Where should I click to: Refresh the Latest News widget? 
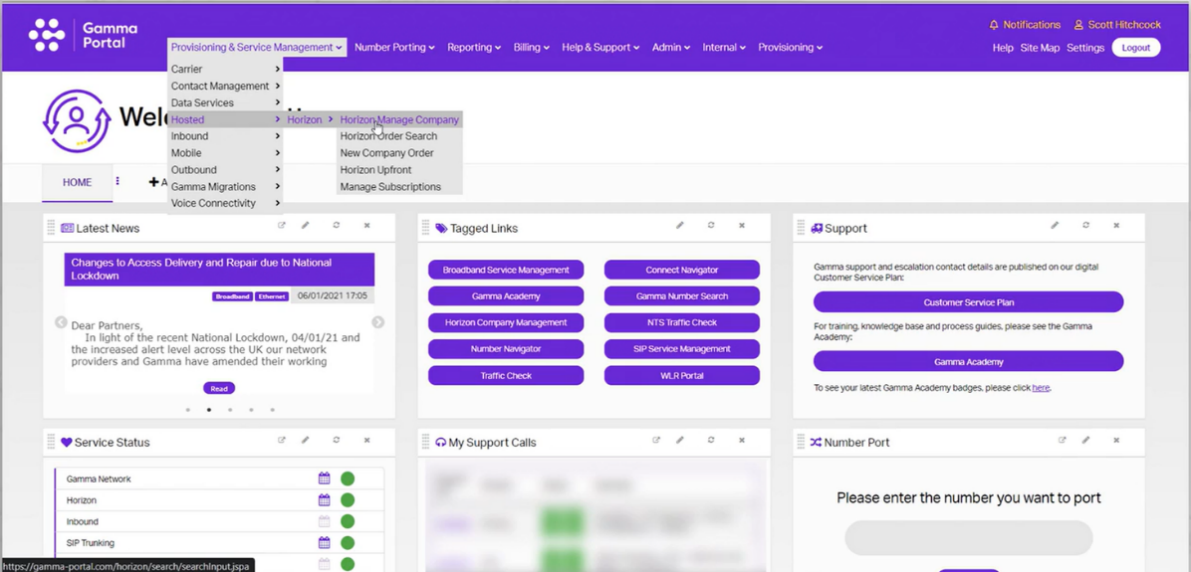pos(336,226)
